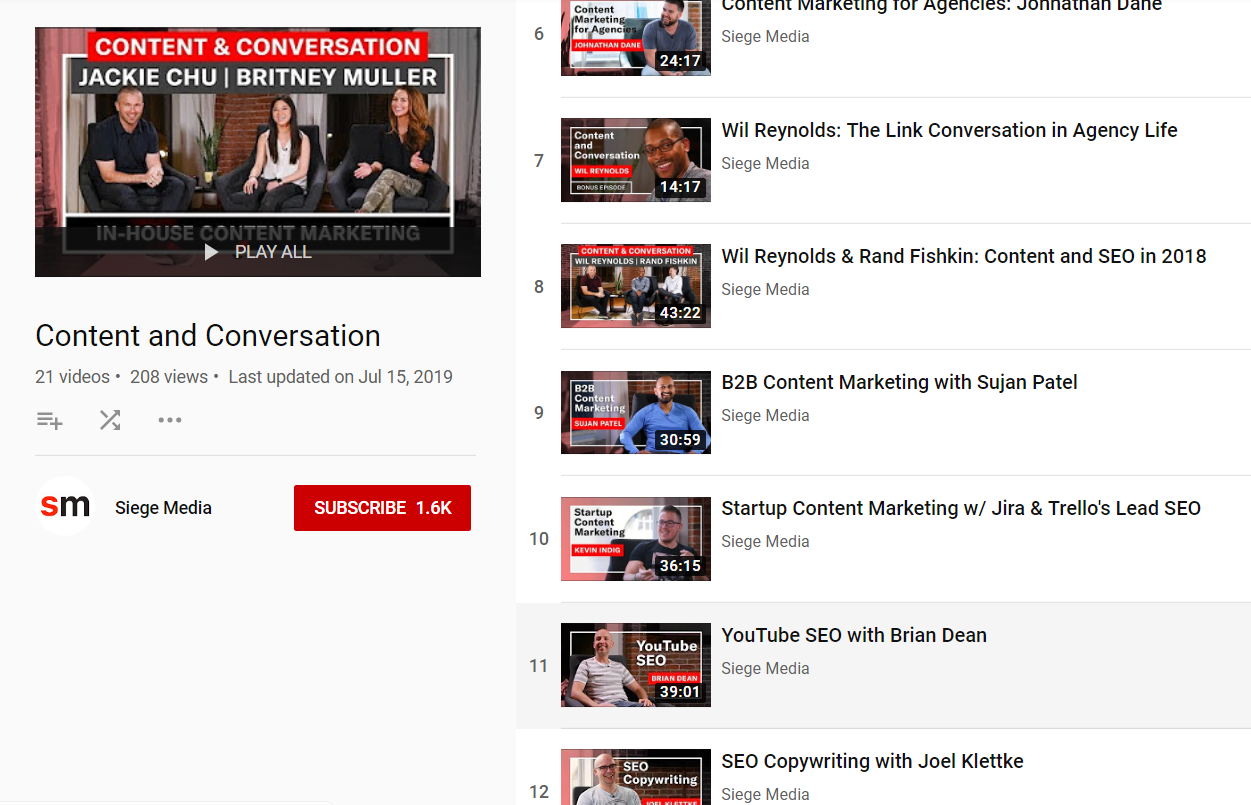The width and height of the screenshot is (1251, 805).
Task: Click playlist index number 9
Action: click(539, 413)
